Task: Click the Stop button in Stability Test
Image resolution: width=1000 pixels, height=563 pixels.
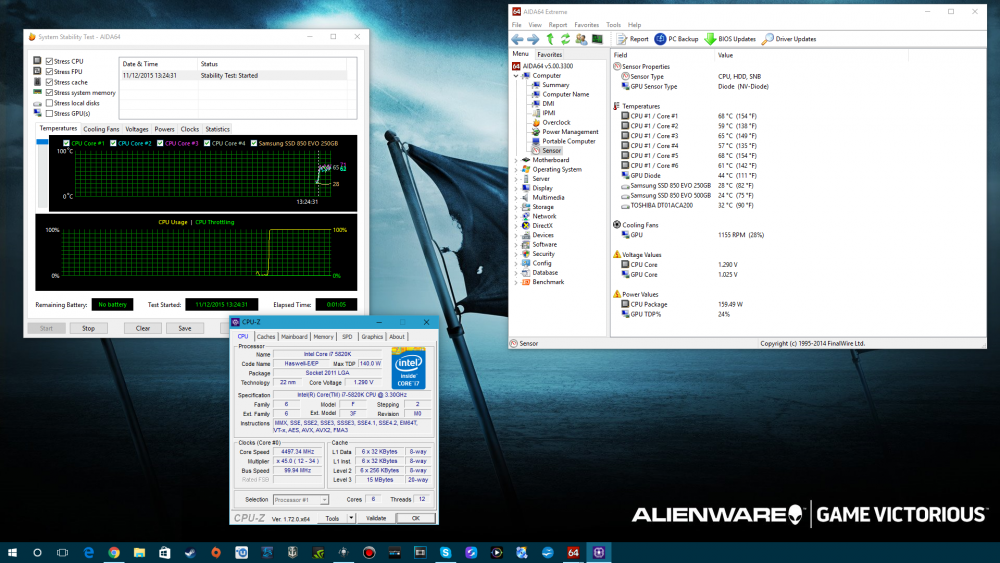Action: click(88, 328)
